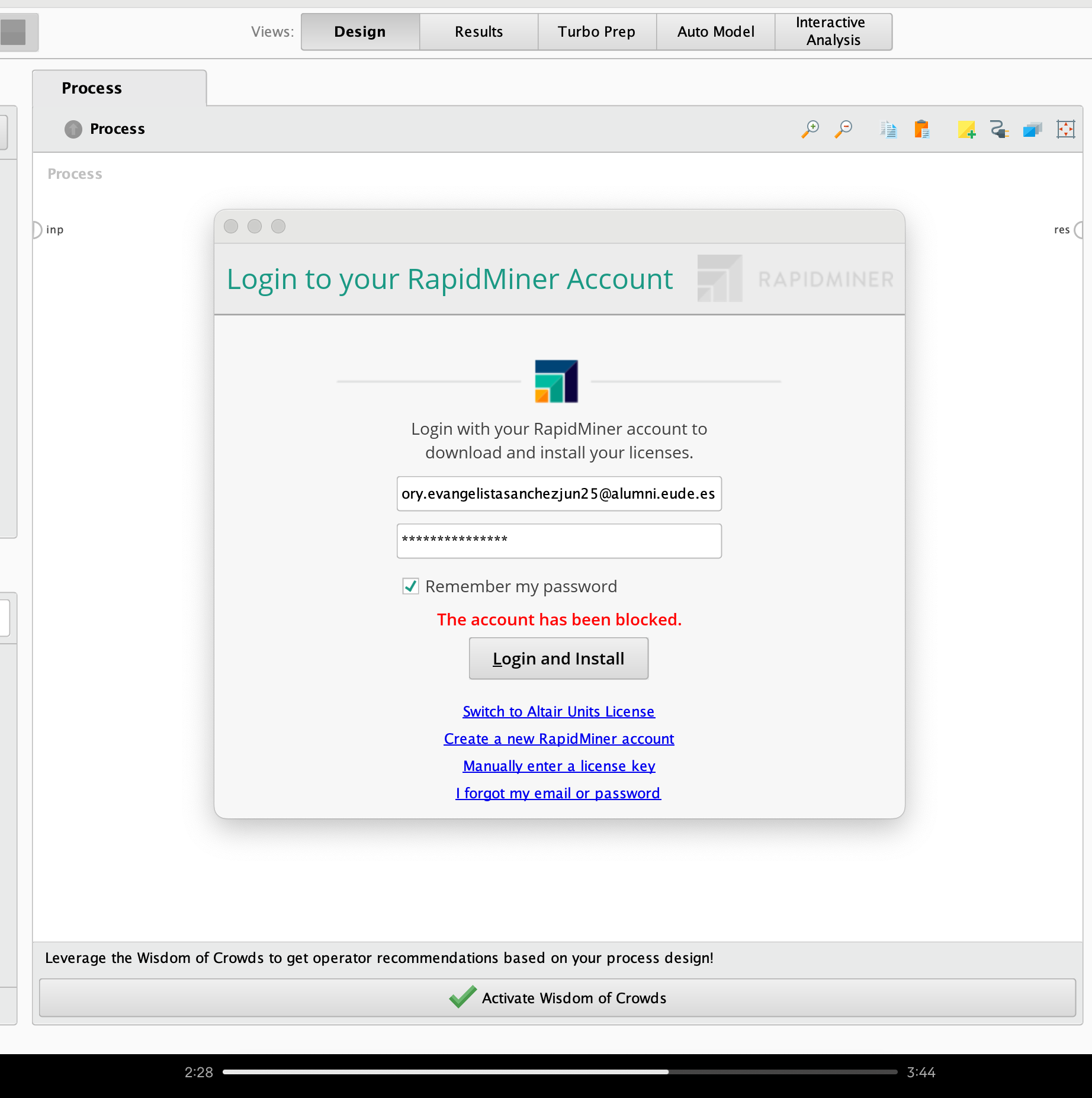Click the paste clipboard icon
The height and width of the screenshot is (1098, 1092).
coord(921,129)
